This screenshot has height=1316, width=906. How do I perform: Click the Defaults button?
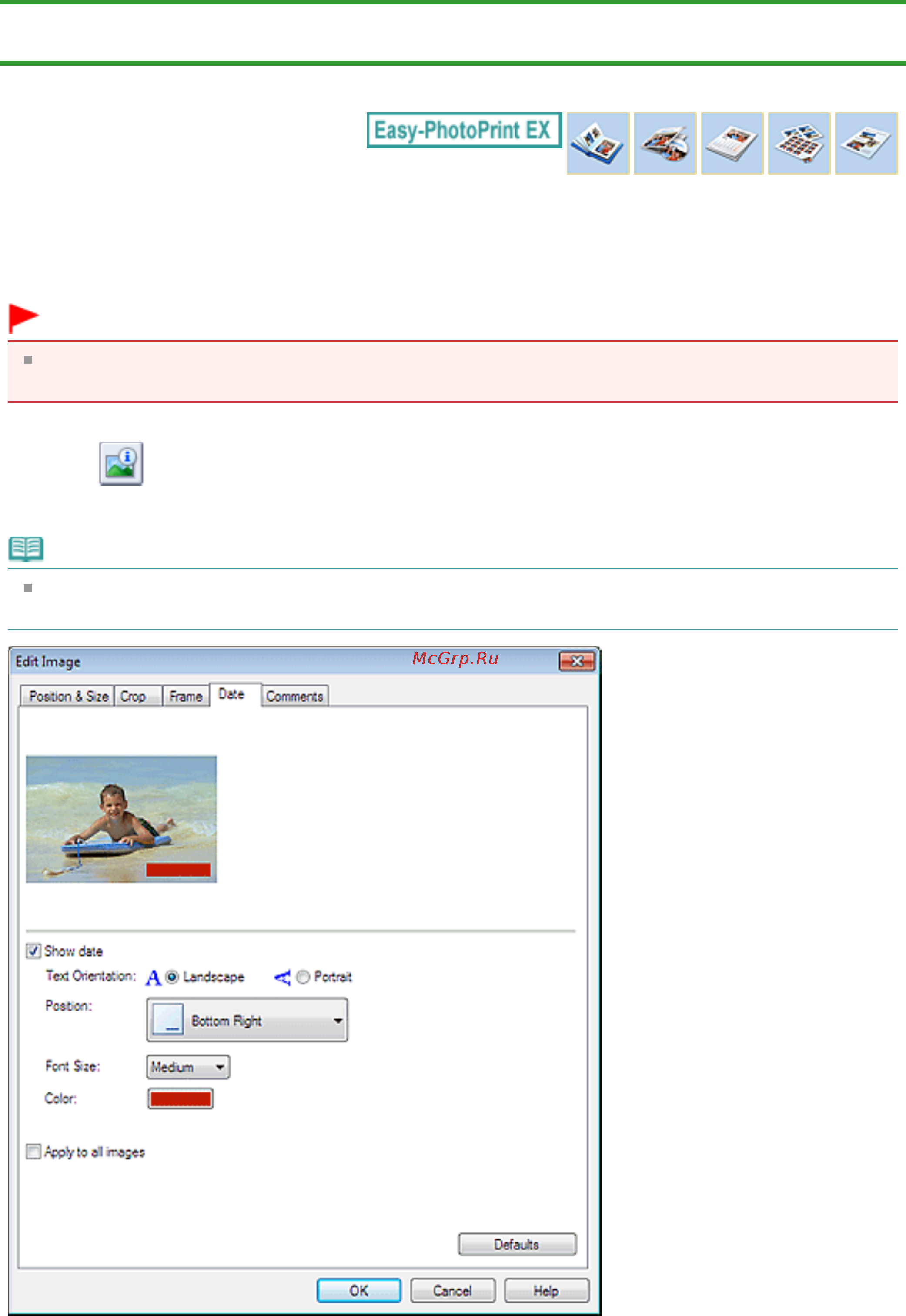click(x=517, y=1245)
